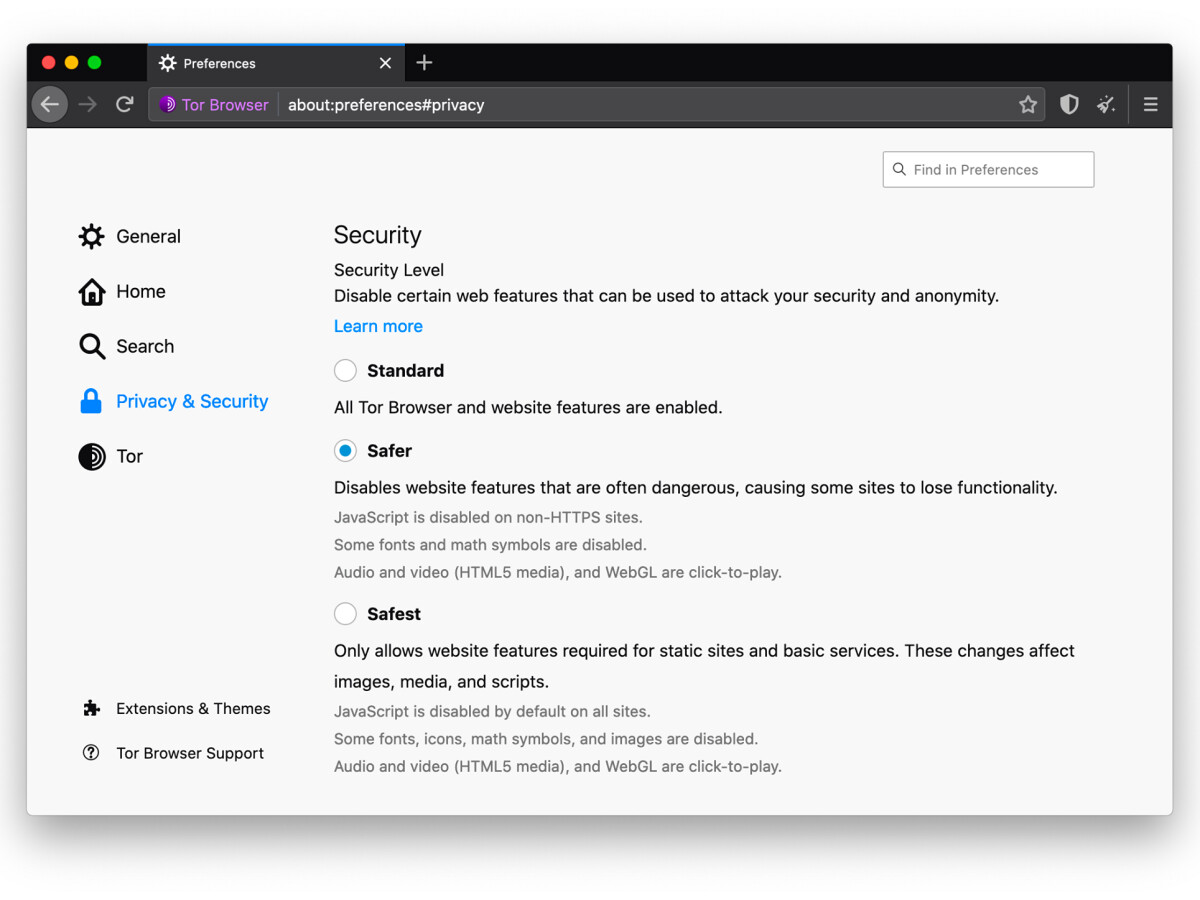Click the Tor Browser Support question icon
Viewport: 1200px width, 900px height.
[91, 753]
